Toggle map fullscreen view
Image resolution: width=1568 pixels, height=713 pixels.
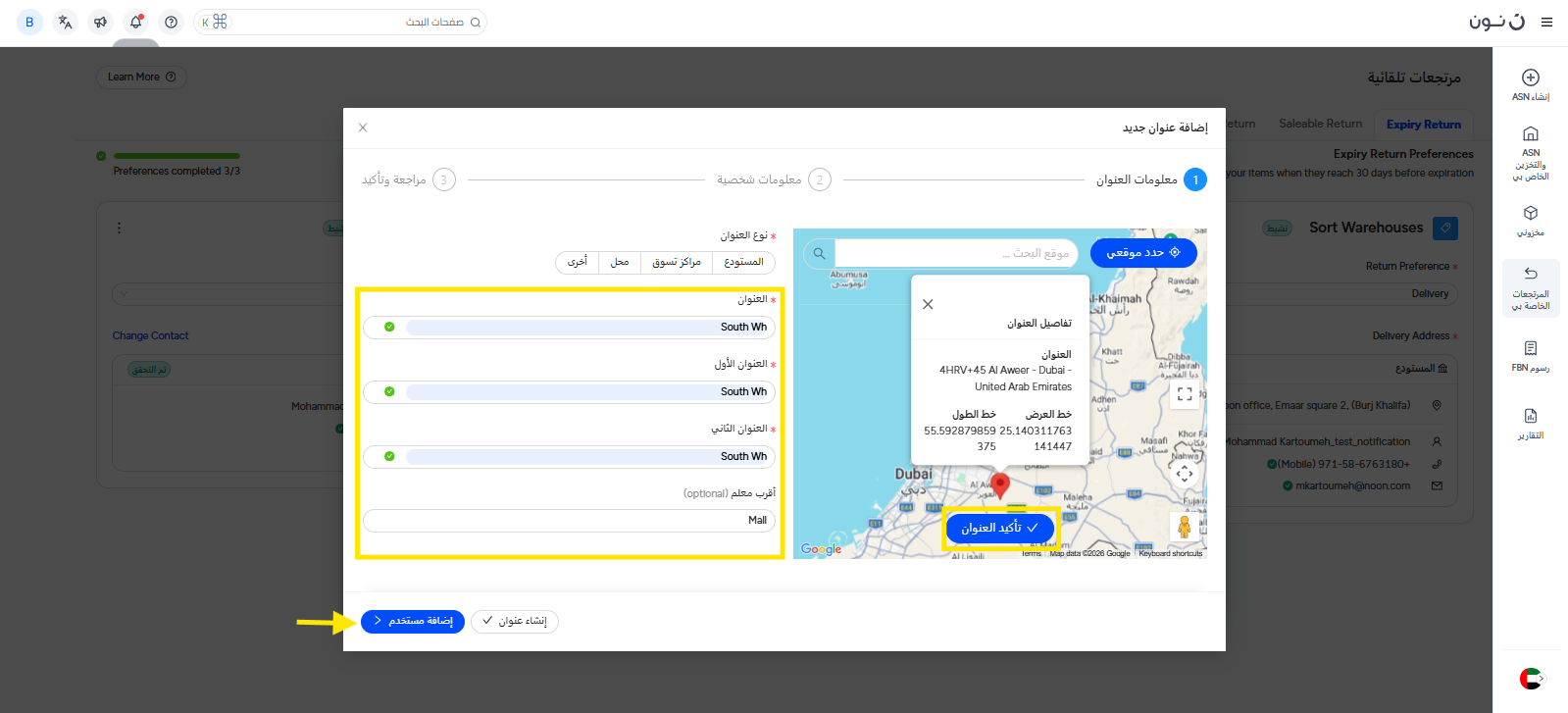coord(1185,394)
